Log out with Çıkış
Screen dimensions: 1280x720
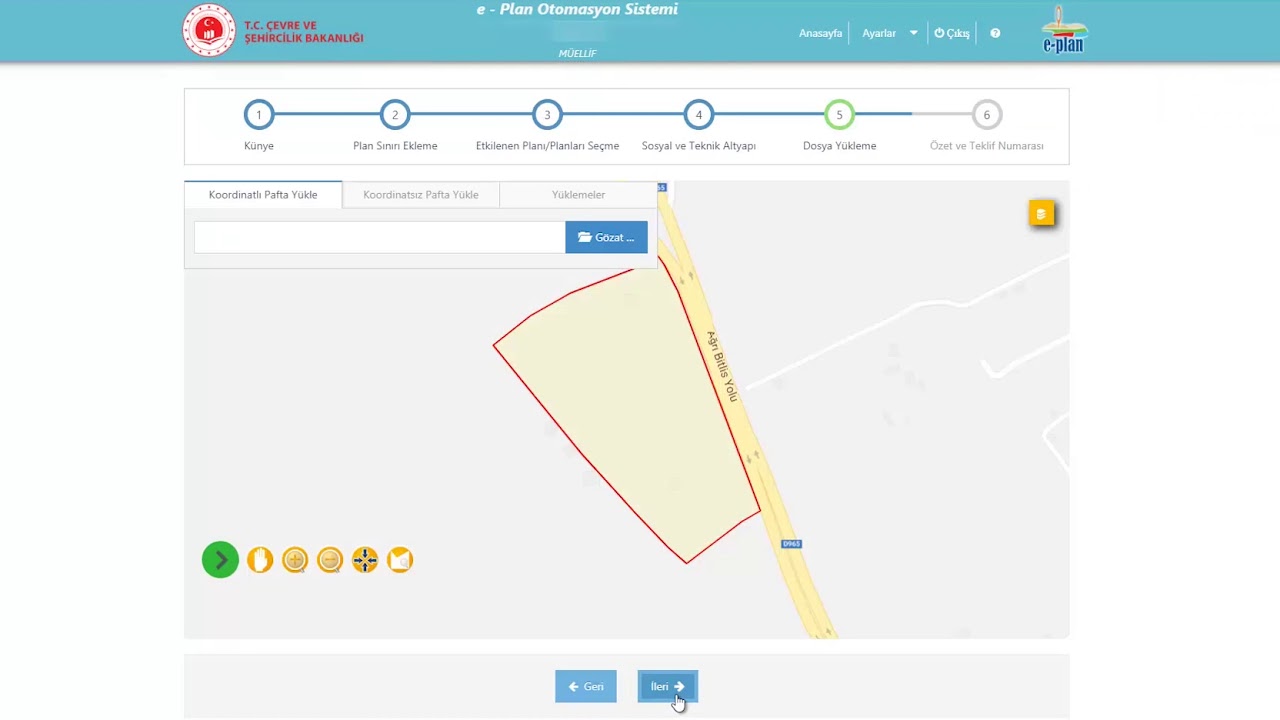coord(952,33)
